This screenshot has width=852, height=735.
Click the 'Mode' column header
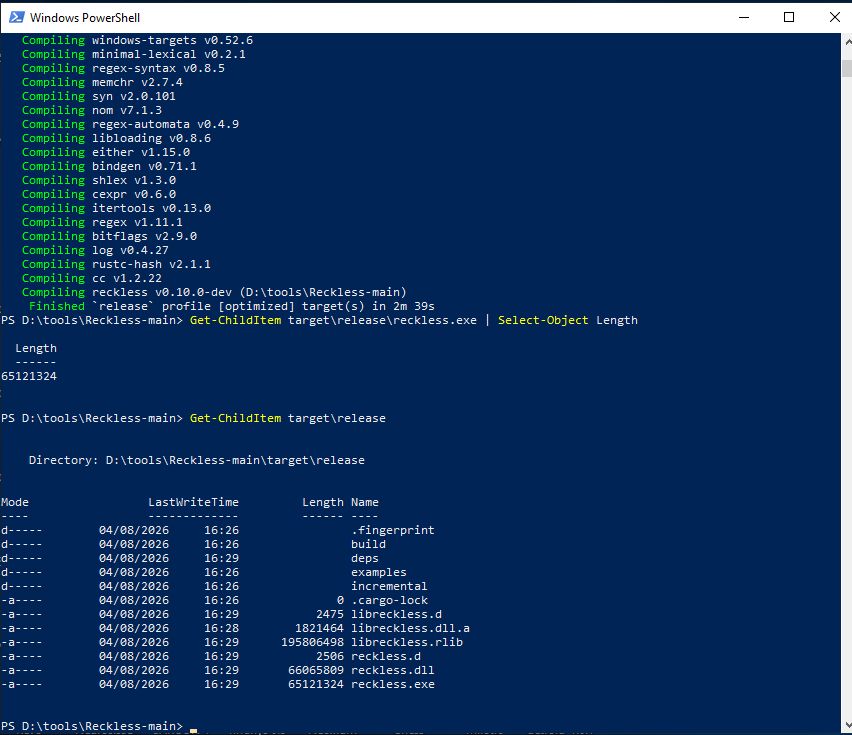(x=15, y=502)
